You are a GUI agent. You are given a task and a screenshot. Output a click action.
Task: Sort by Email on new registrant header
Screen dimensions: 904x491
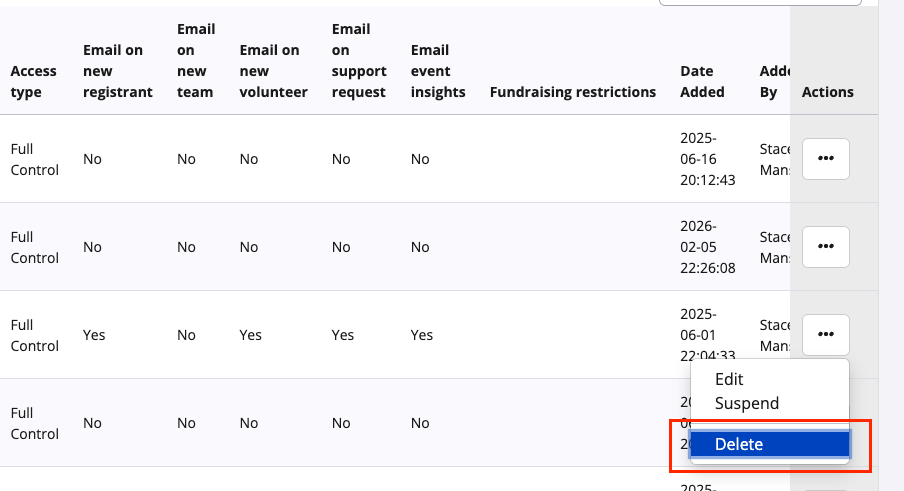point(118,71)
